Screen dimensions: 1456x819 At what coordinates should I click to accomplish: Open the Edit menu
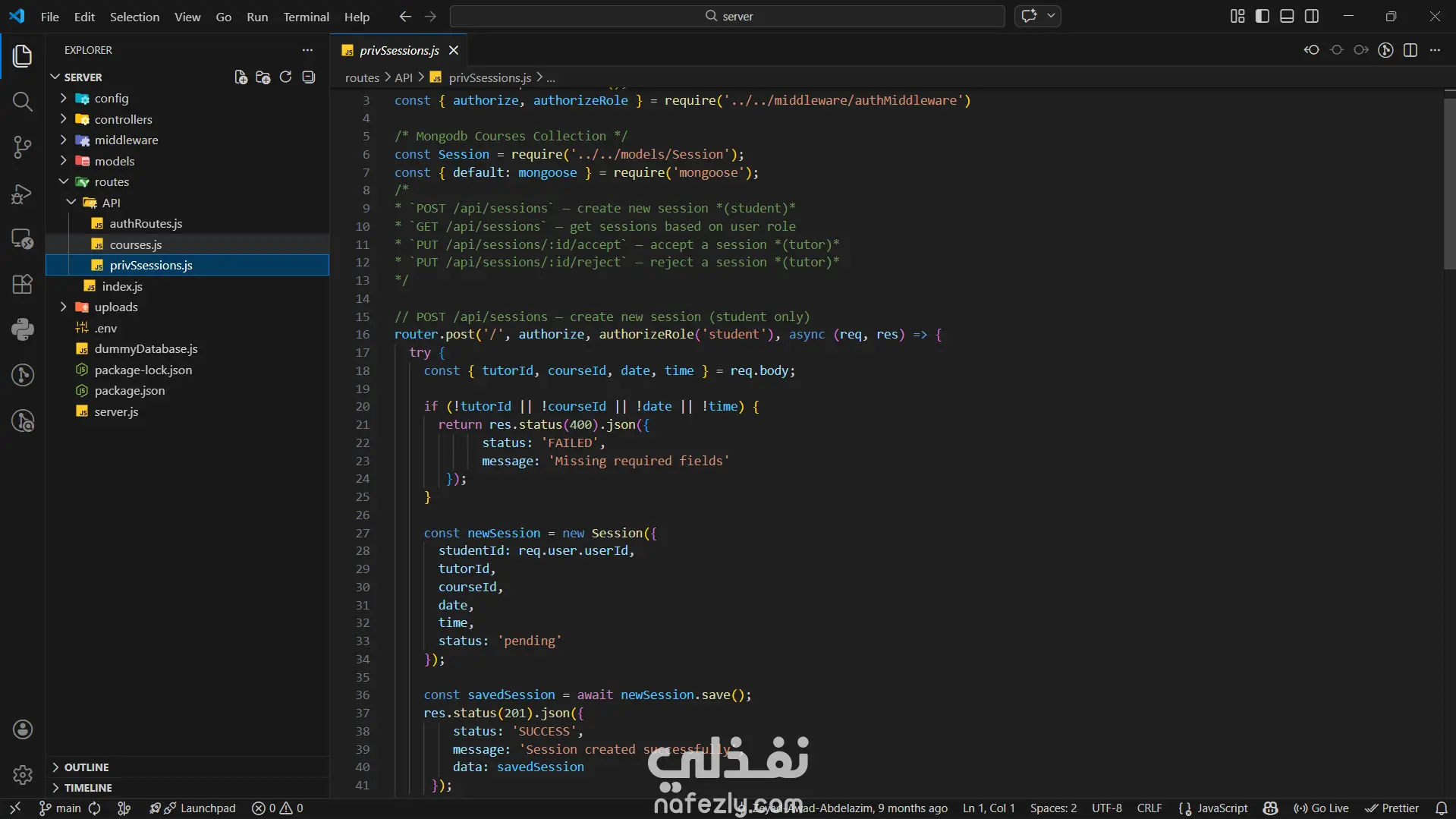(x=84, y=16)
